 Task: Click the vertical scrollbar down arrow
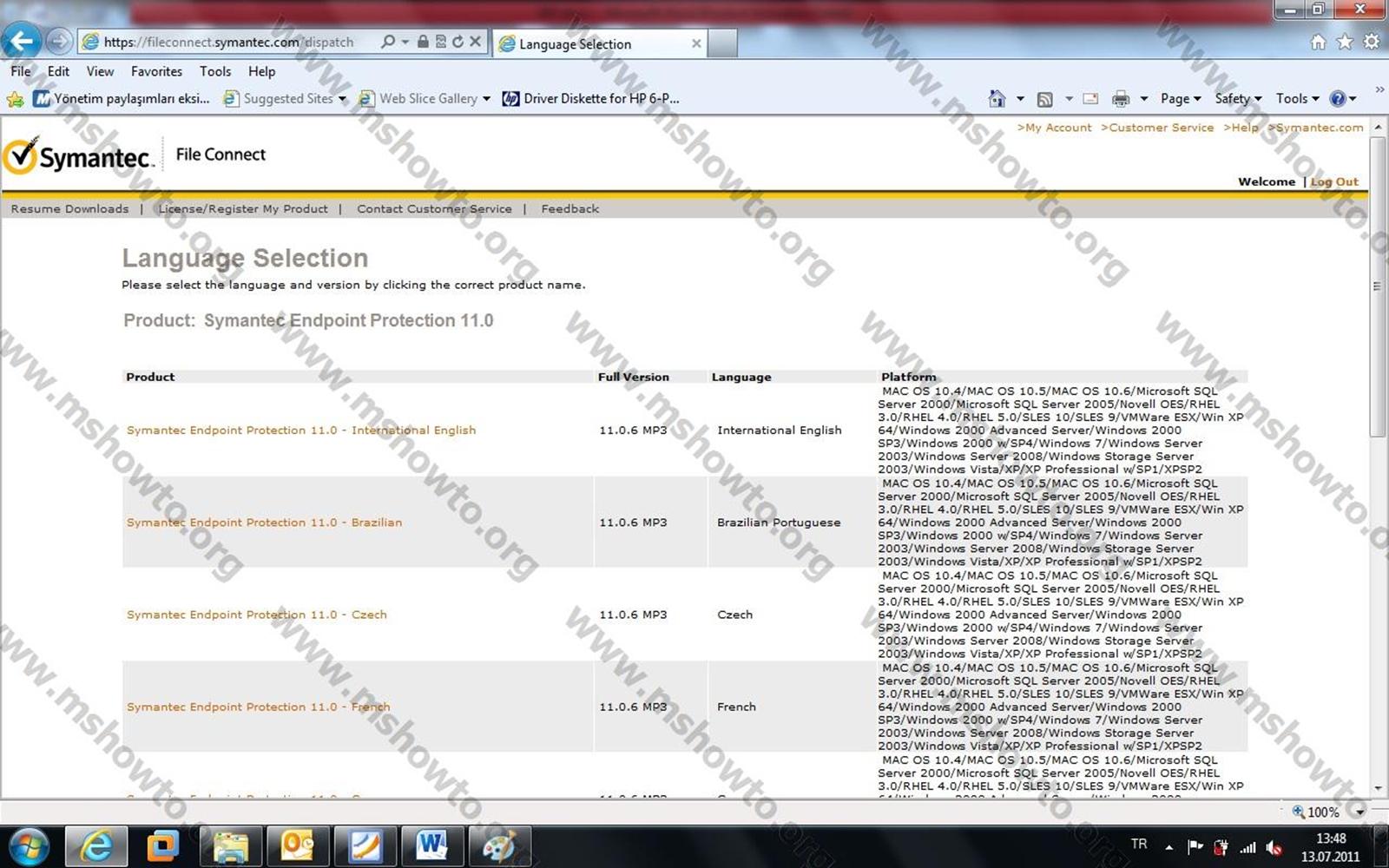tap(1379, 789)
